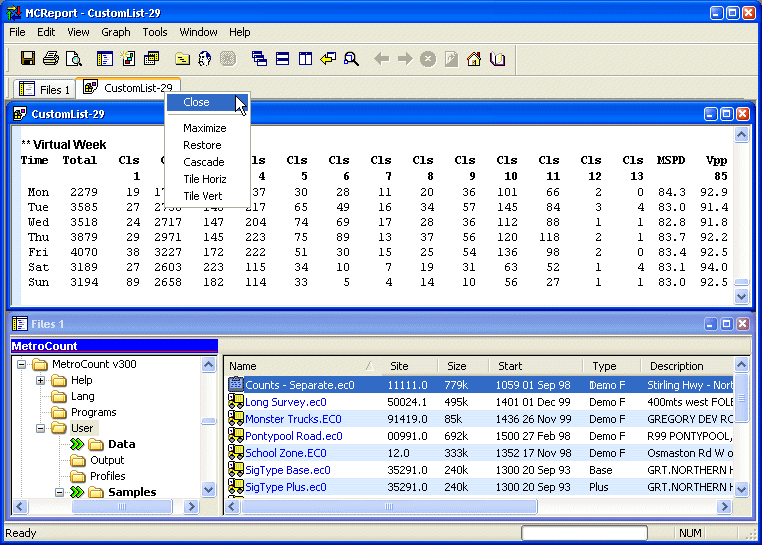Click file list scroll right arrow

(x=725, y=507)
